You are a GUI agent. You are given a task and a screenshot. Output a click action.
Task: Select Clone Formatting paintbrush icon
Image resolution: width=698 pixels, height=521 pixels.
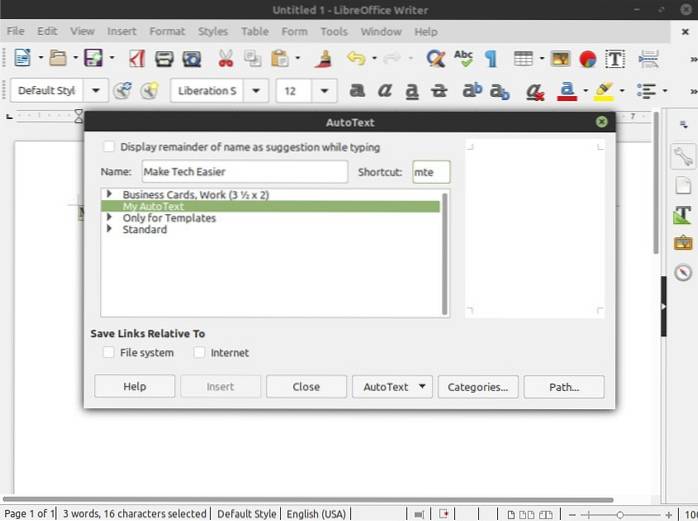click(324, 58)
